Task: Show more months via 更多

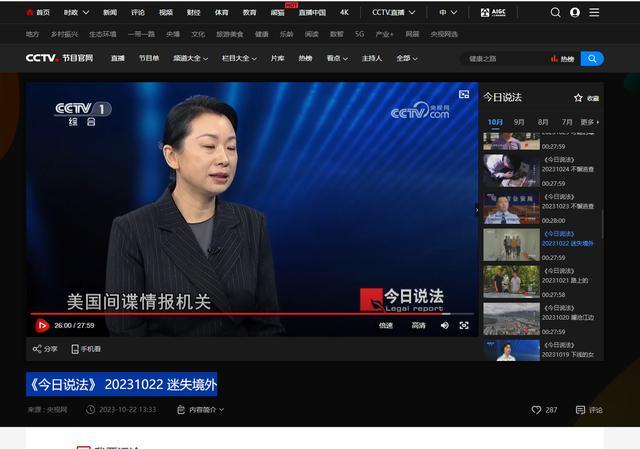Action: point(590,122)
